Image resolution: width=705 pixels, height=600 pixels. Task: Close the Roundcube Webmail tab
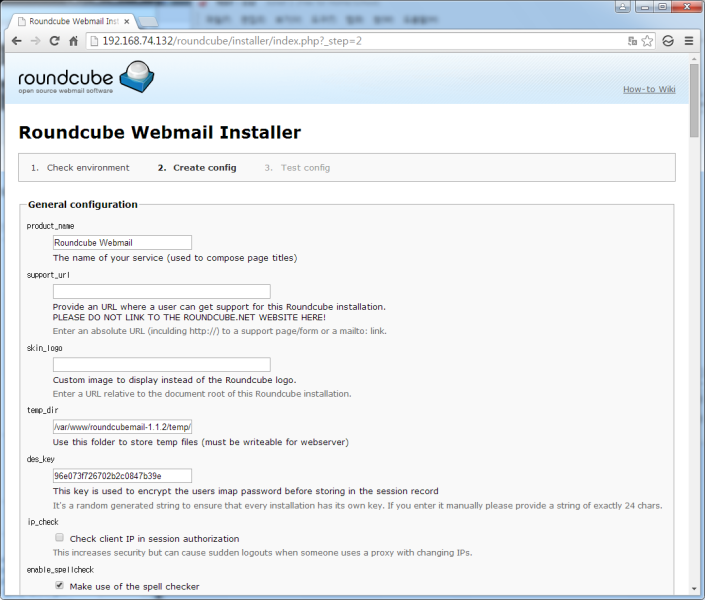[x=127, y=21]
